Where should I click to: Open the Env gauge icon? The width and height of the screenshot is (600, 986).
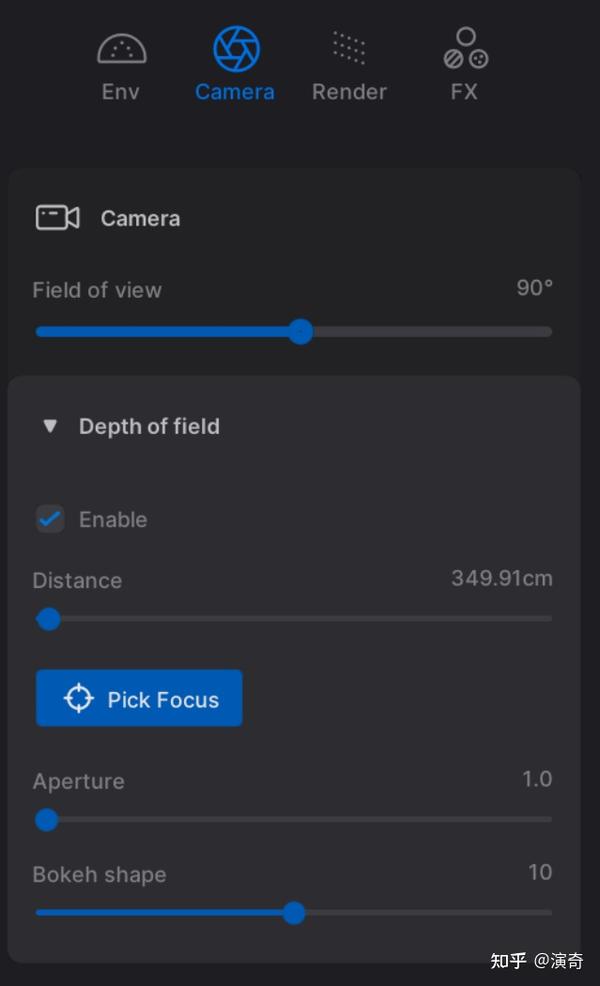pyautogui.click(x=121, y=49)
